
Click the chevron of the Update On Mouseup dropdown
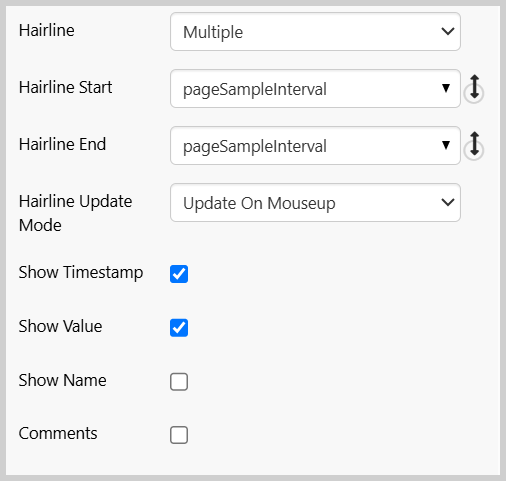coord(448,202)
